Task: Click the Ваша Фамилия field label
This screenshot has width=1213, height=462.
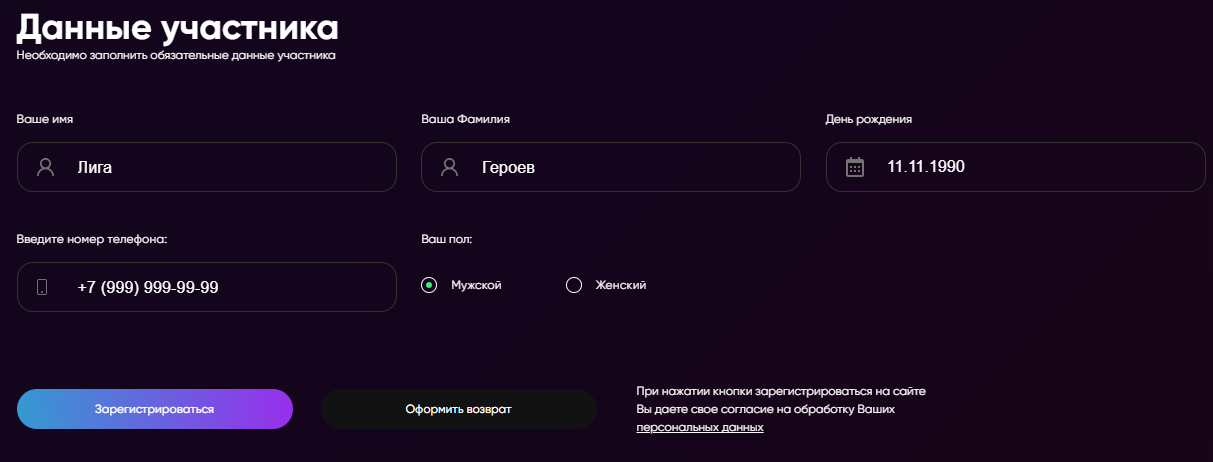Action: click(x=466, y=119)
